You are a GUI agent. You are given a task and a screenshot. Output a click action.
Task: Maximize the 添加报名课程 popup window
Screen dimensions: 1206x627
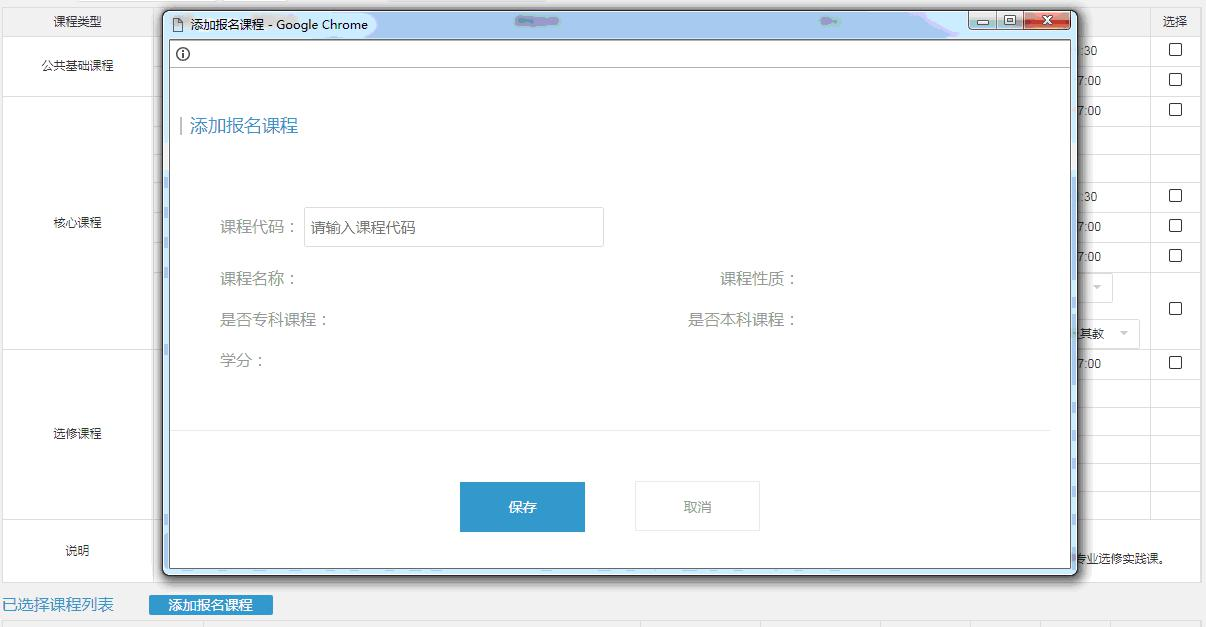pos(1009,21)
